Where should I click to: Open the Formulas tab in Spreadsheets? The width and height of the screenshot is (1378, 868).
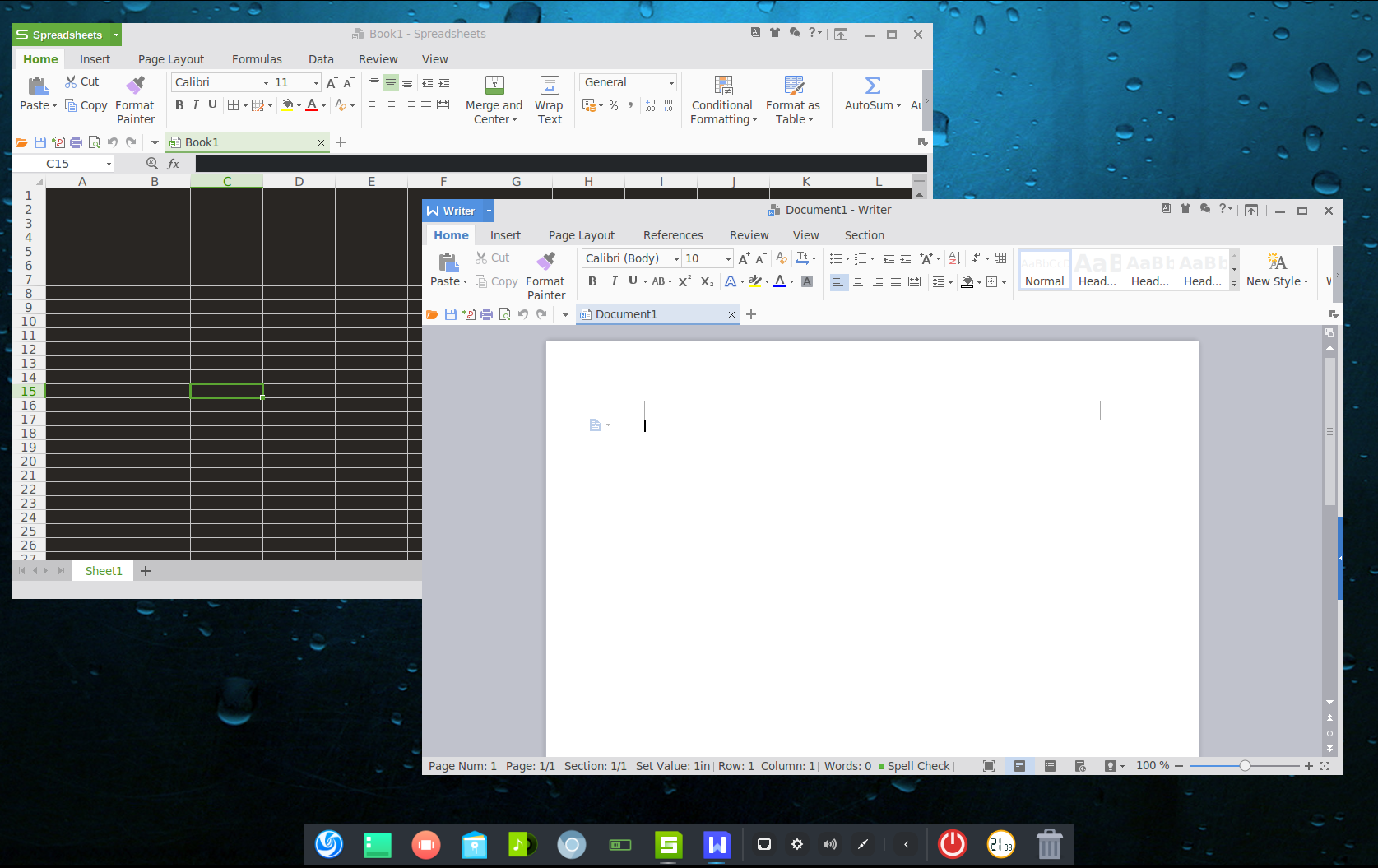pos(257,59)
